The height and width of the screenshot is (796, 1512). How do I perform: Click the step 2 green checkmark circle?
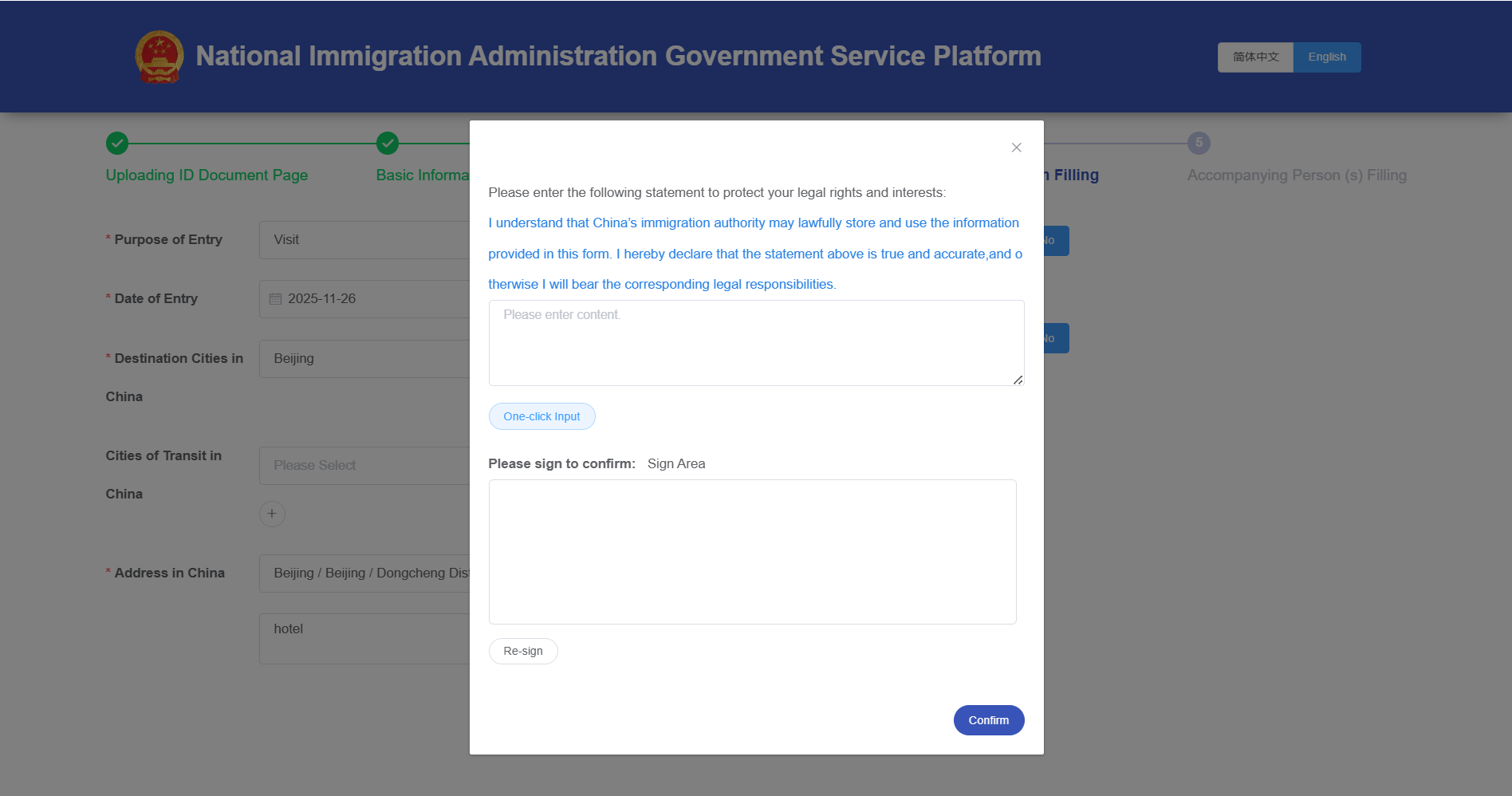point(388,144)
